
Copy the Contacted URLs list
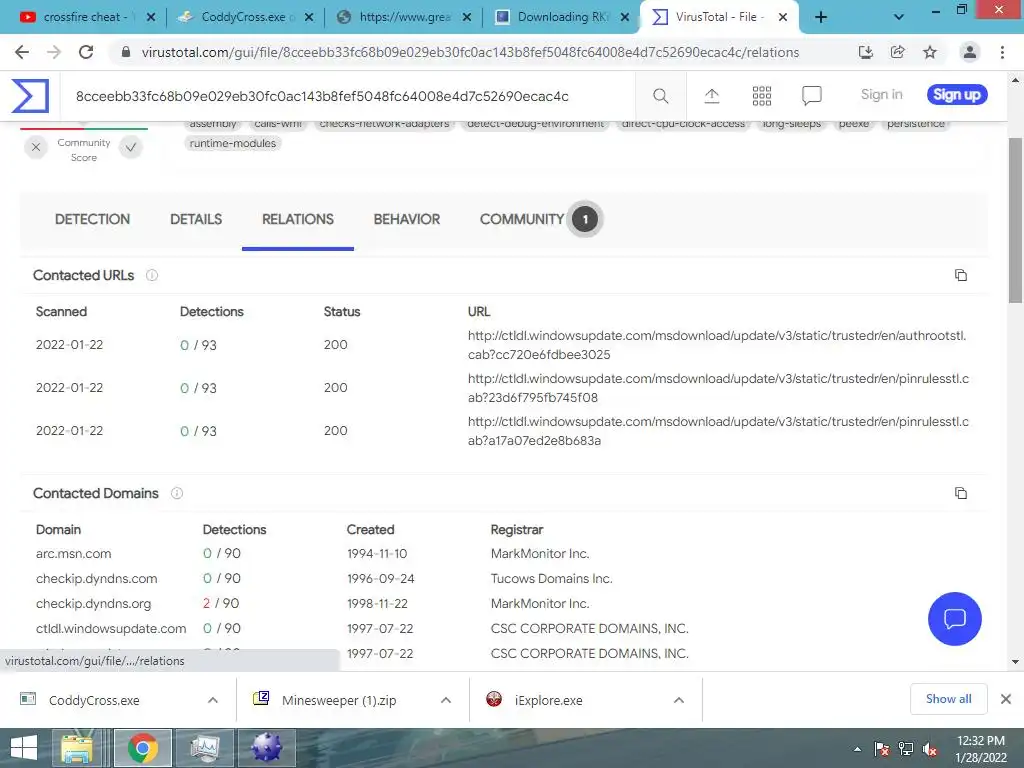click(x=961, y=275)
